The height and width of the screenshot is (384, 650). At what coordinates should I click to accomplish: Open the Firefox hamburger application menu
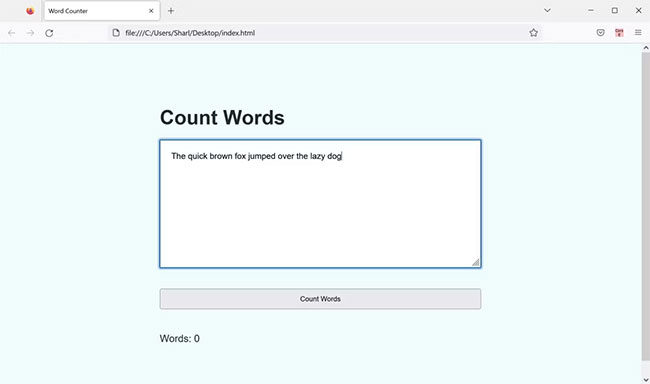click(638, 32)
